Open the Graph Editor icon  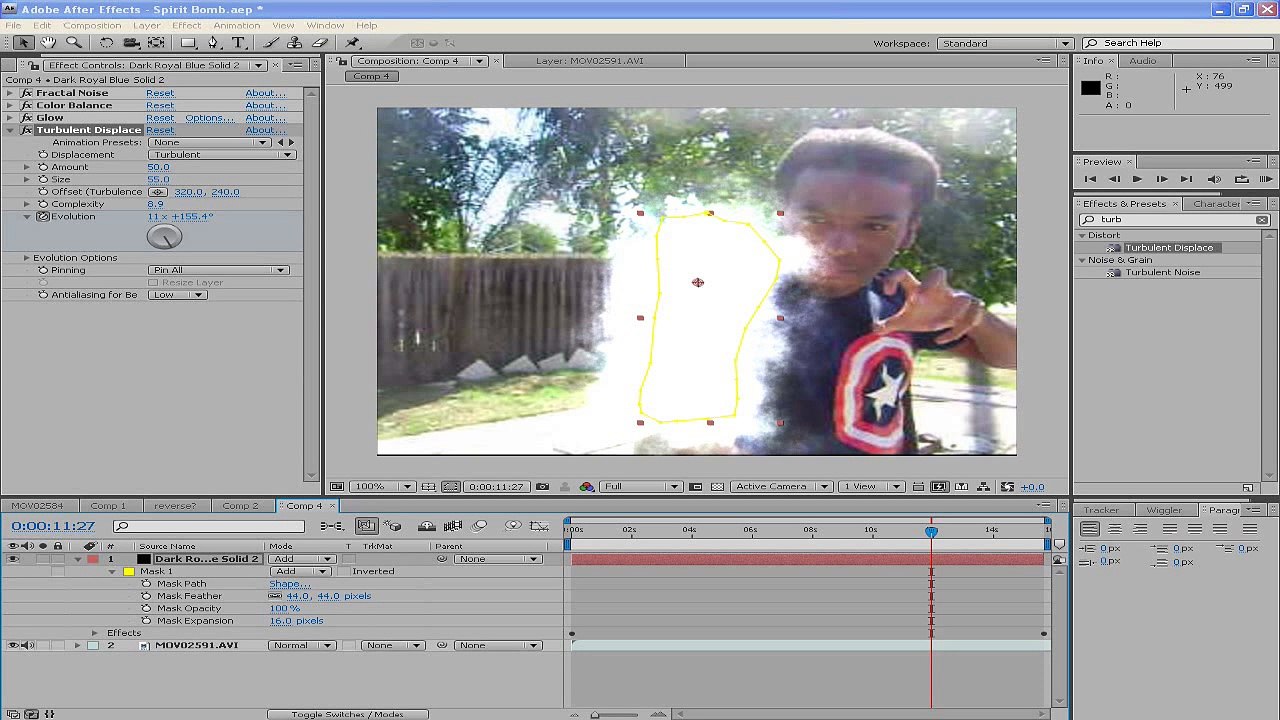click(x=540, y=526)
